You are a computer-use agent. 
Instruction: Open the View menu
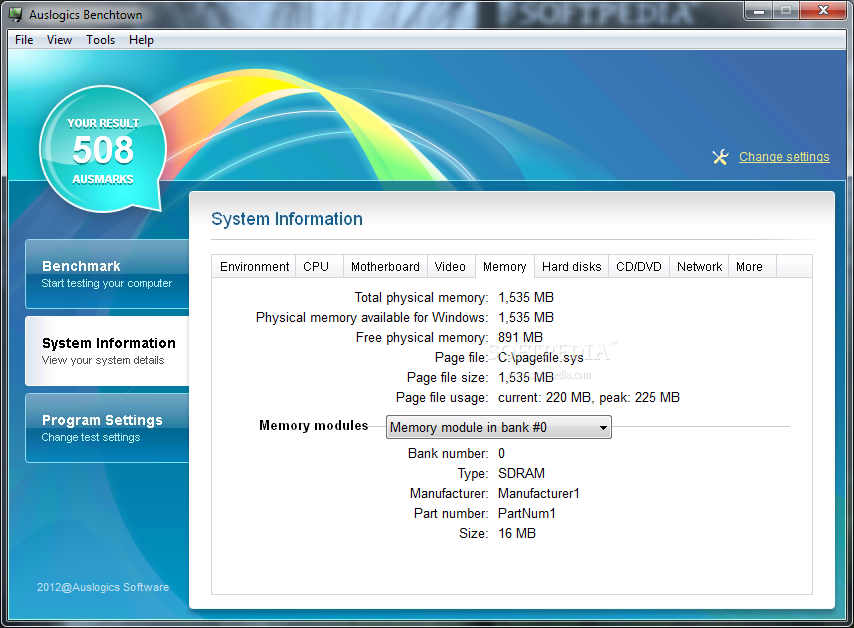click(x=59, y=40)
